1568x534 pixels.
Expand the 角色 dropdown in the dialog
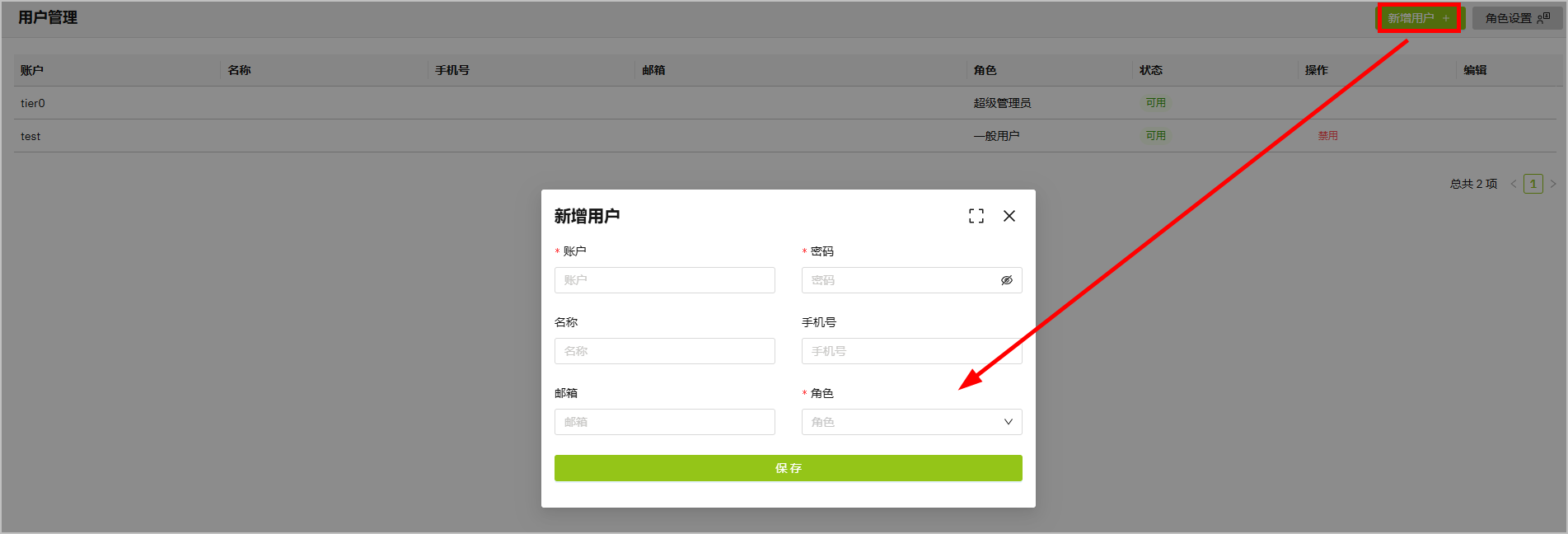(911, 422)
